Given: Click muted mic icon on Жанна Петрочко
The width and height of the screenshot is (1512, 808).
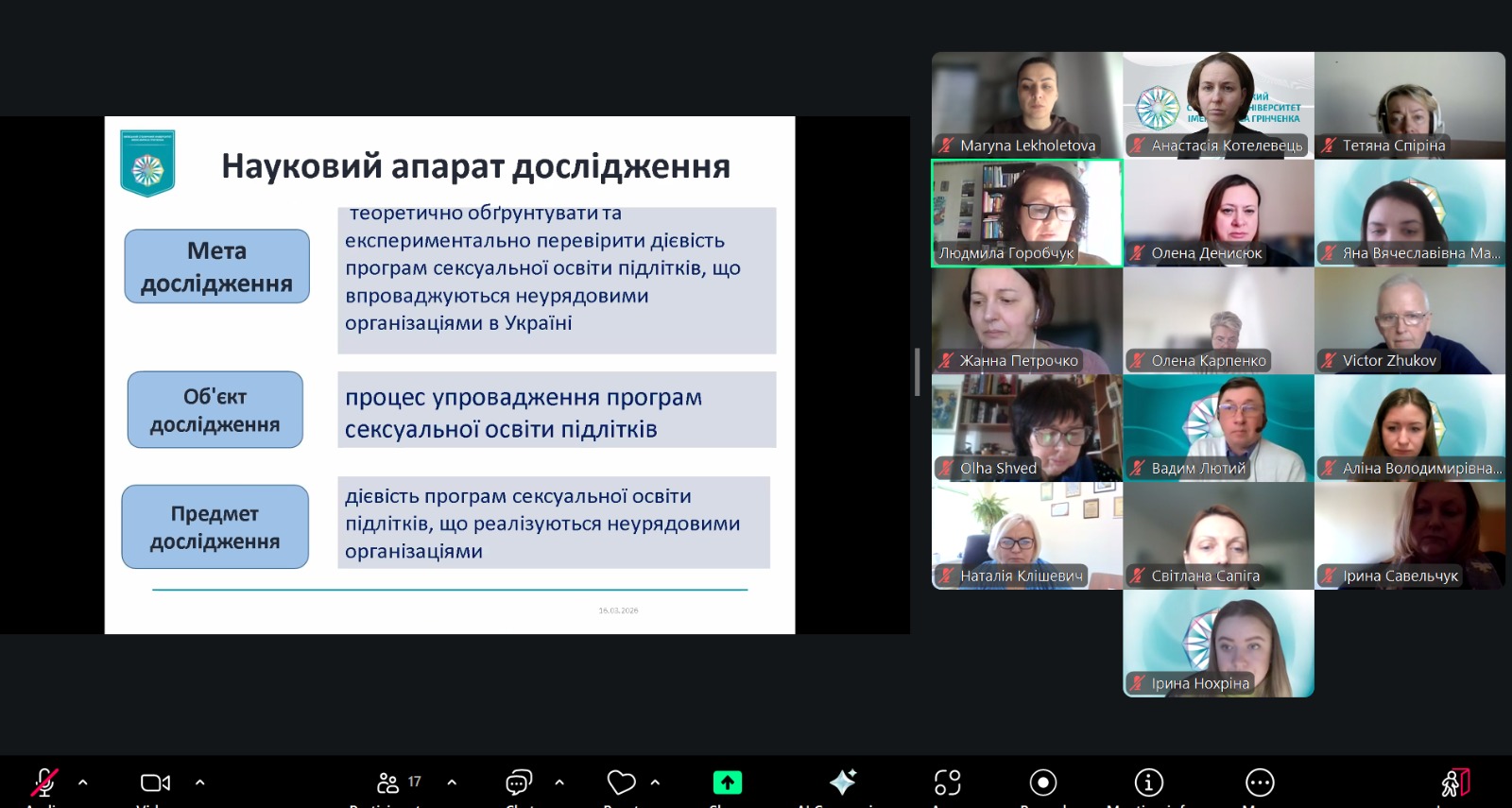Looking at the screenshot, I should click(x=946, y=361).
